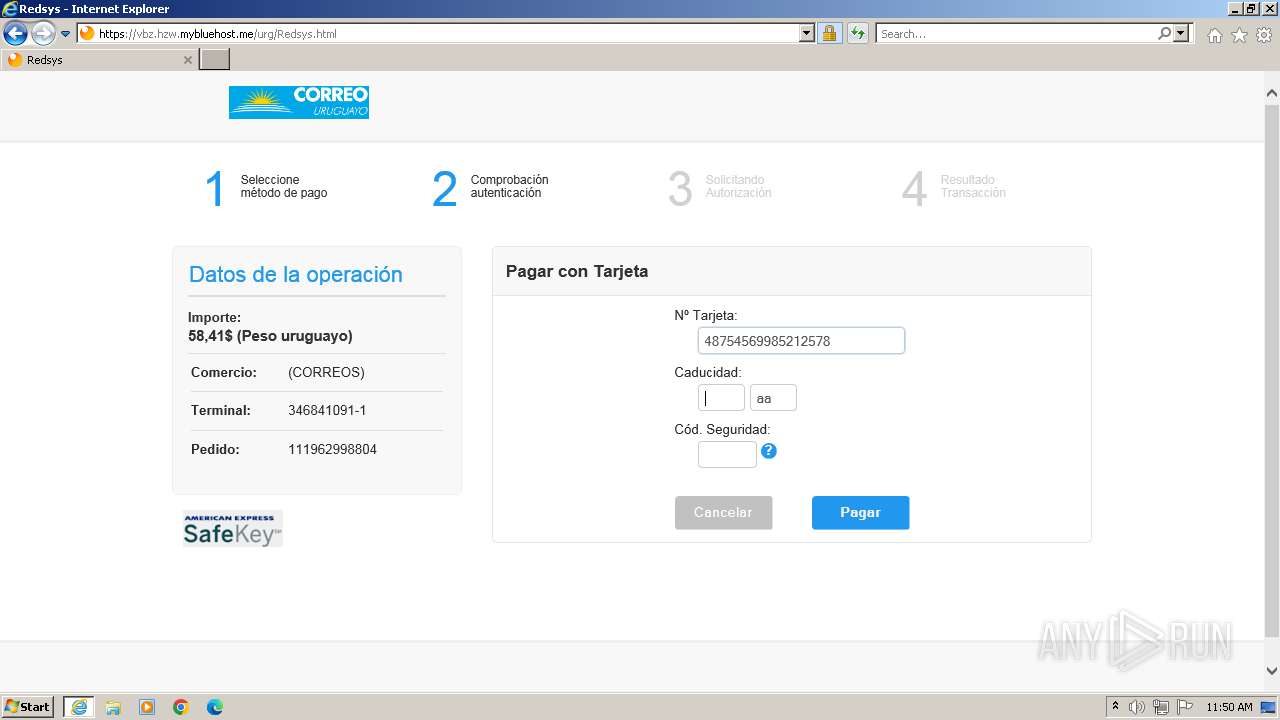Click the terminal value 346841091-1
The height and width of the screenshot is (720, 1280).
click(x=327, y=410)
